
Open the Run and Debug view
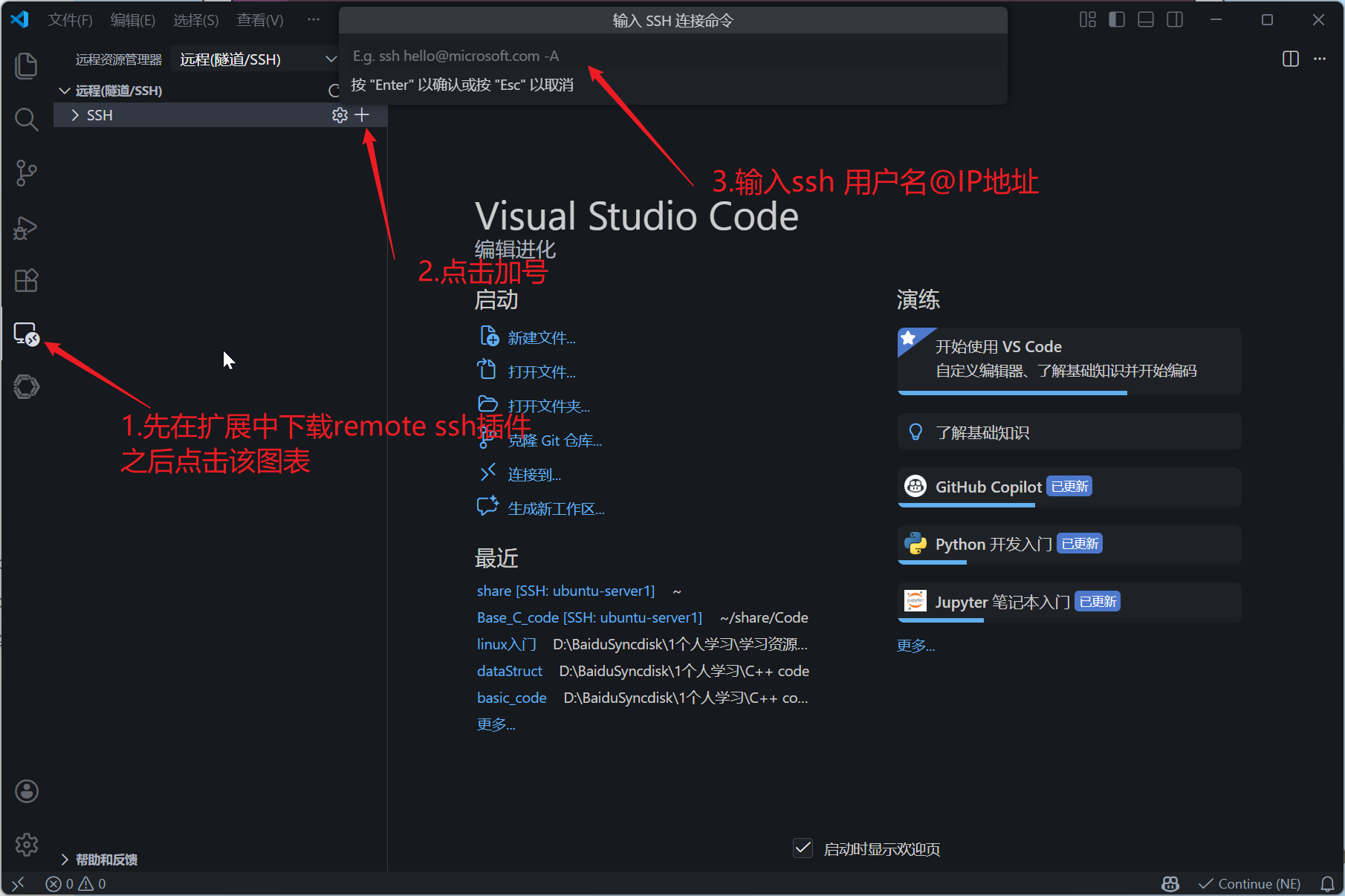[27, 227]
